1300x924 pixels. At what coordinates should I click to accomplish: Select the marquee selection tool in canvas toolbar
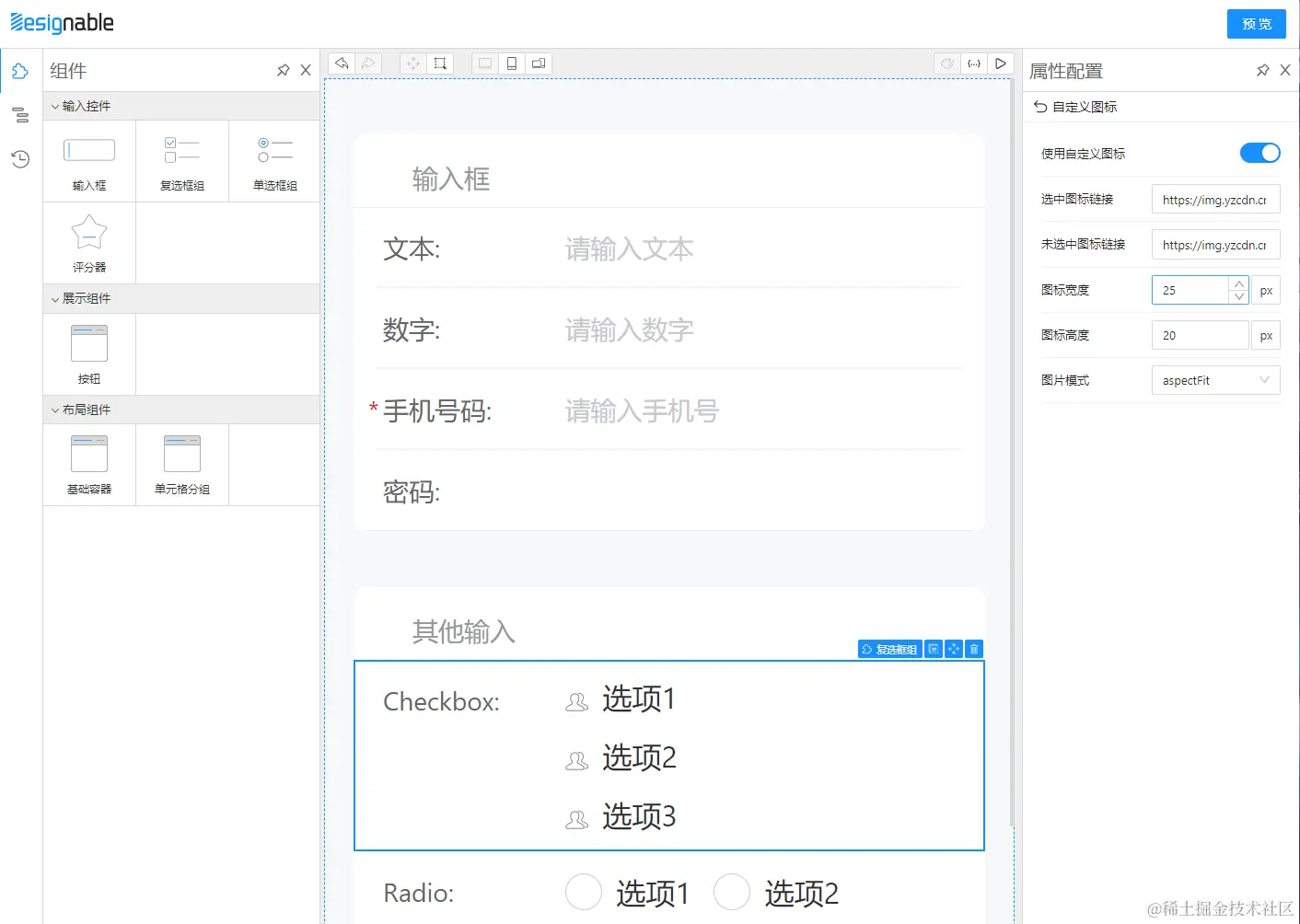point(439,63)
